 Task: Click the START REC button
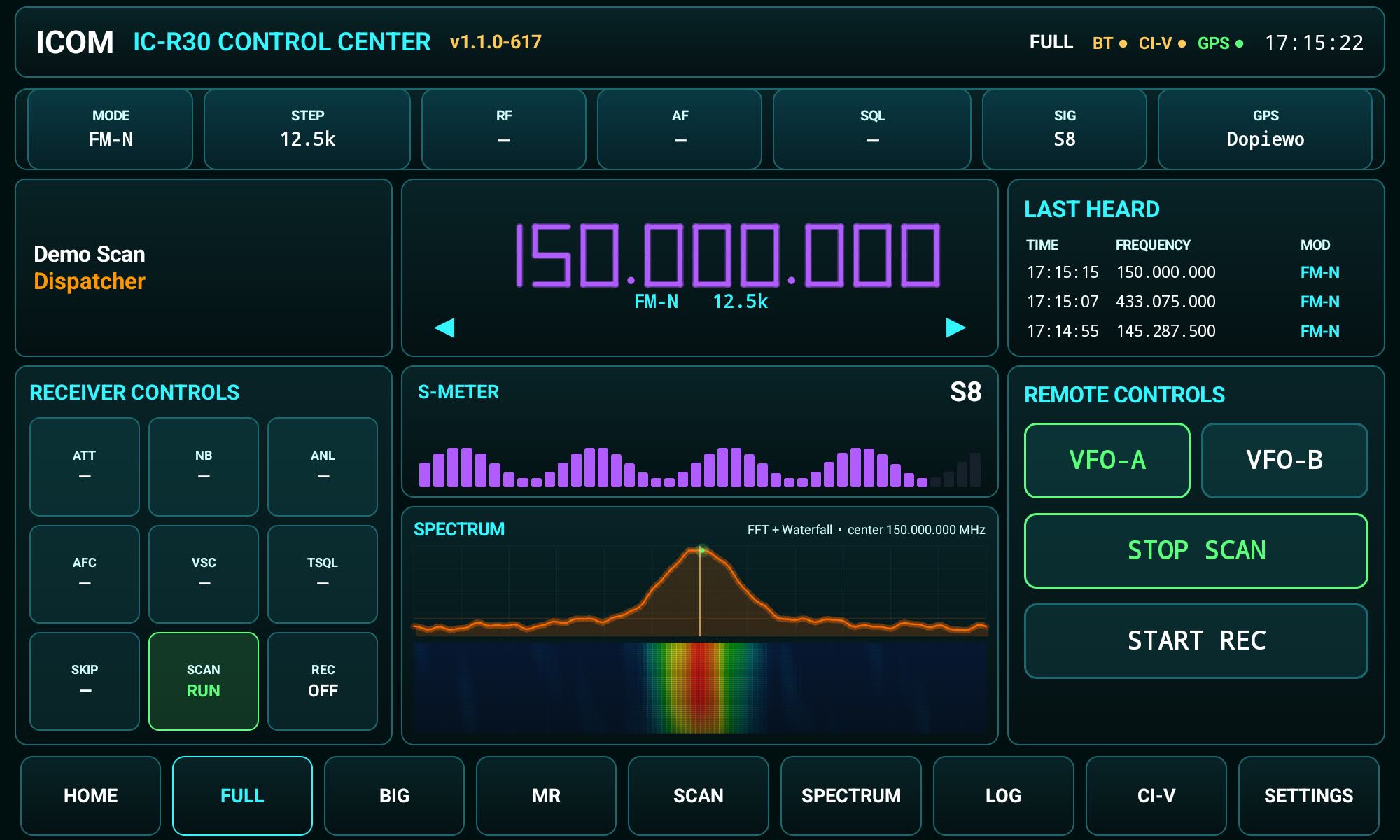click(x=1196, y=641)
